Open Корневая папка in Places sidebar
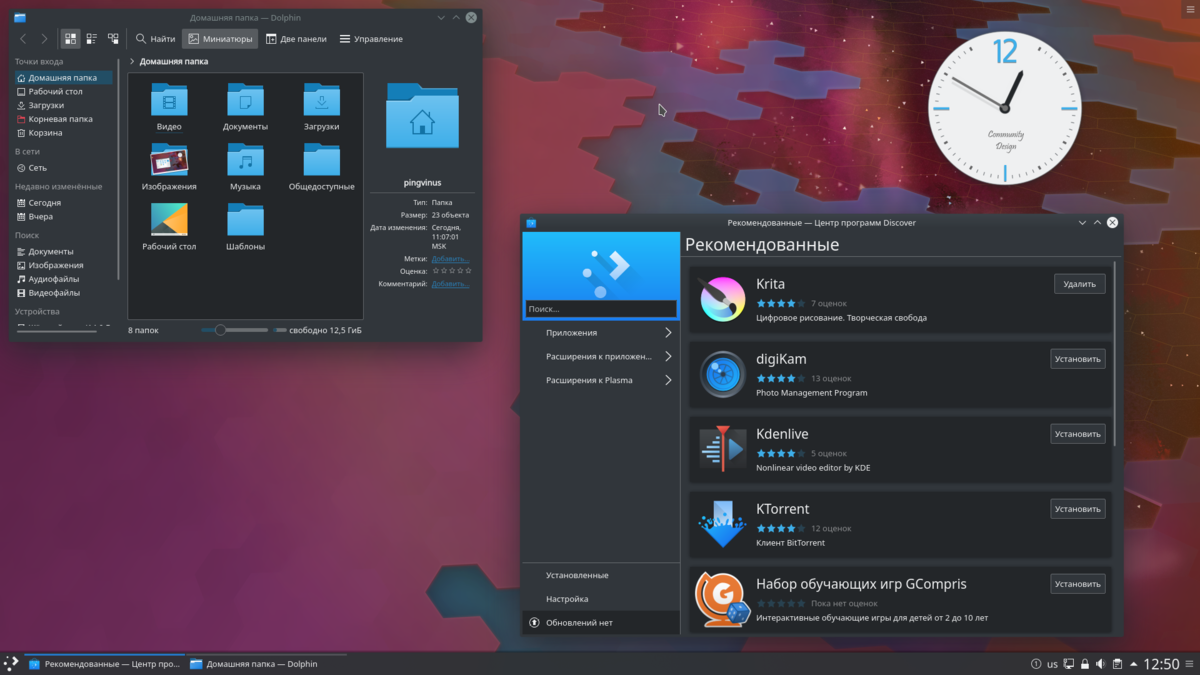 63,119
